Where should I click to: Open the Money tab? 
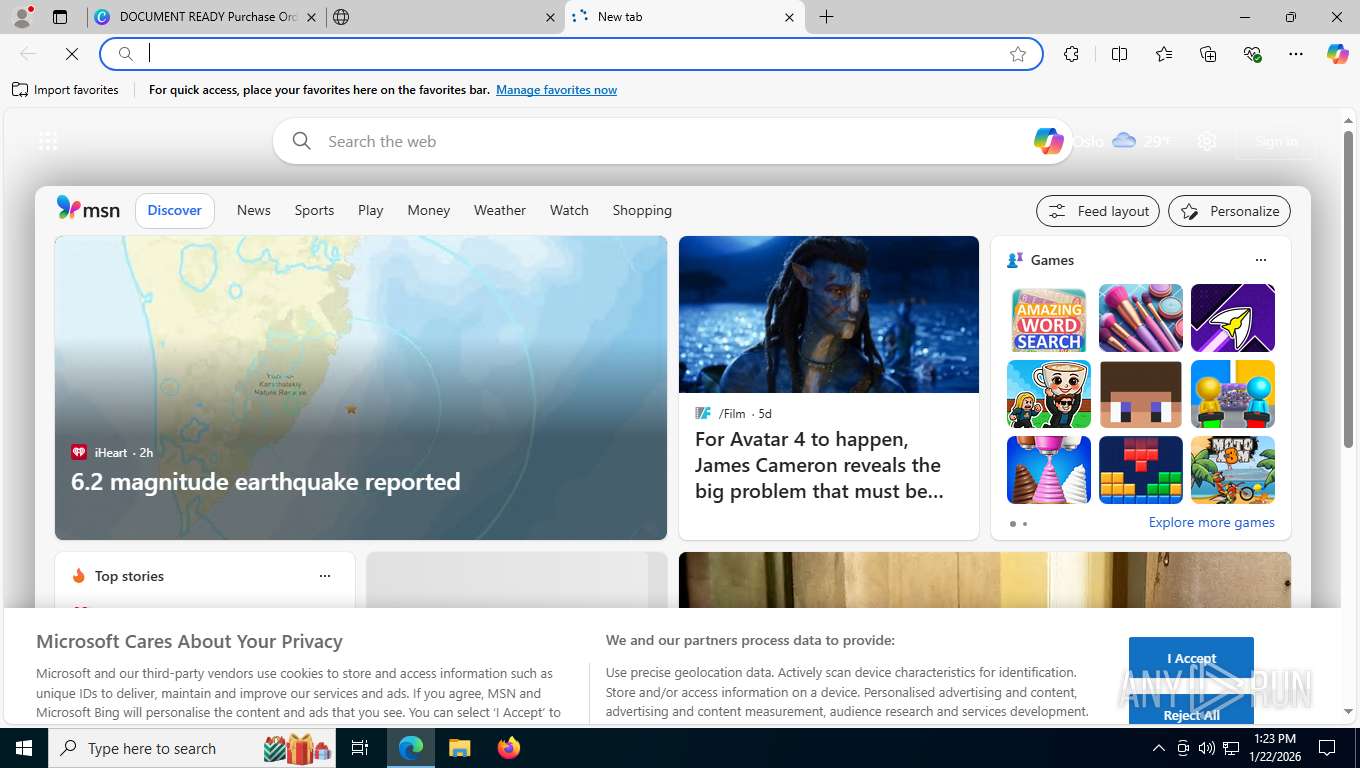429,210
